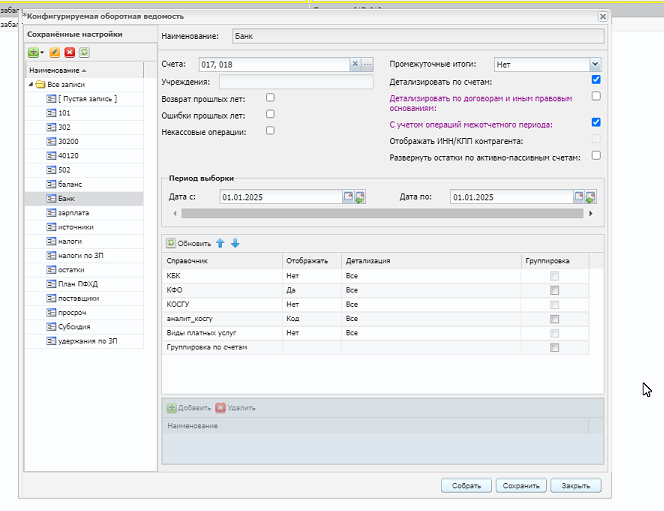Click the red delete setting icon
This screenshot has height=511, width=664.
click(70, 52)
